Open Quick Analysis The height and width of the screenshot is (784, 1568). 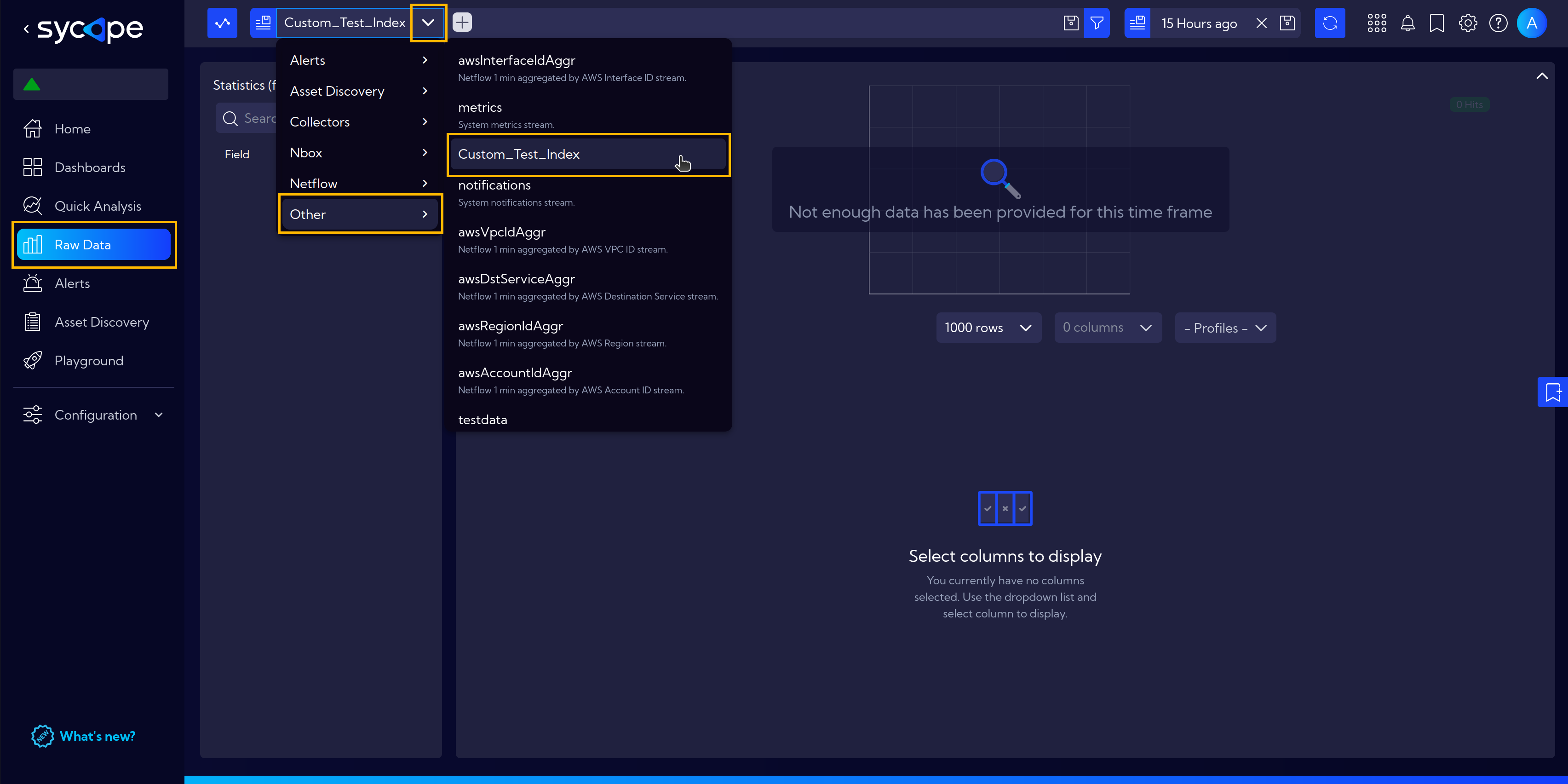[98, 206]
